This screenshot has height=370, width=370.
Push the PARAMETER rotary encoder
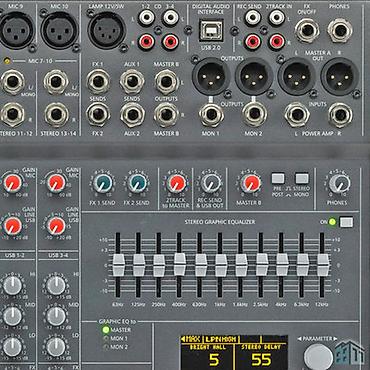coord(318,357)
